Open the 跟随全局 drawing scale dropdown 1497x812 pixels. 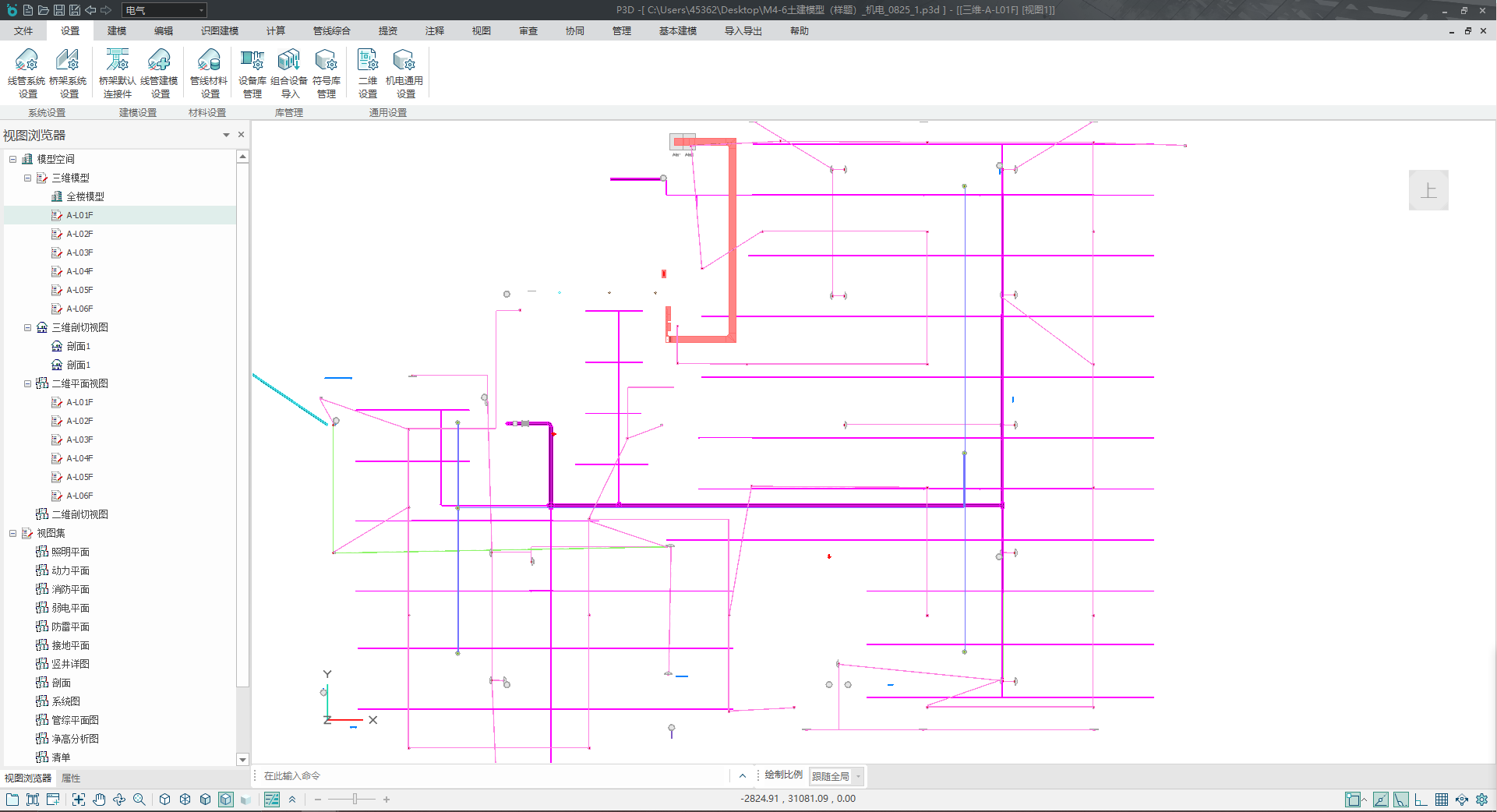(x=837, y=776)
